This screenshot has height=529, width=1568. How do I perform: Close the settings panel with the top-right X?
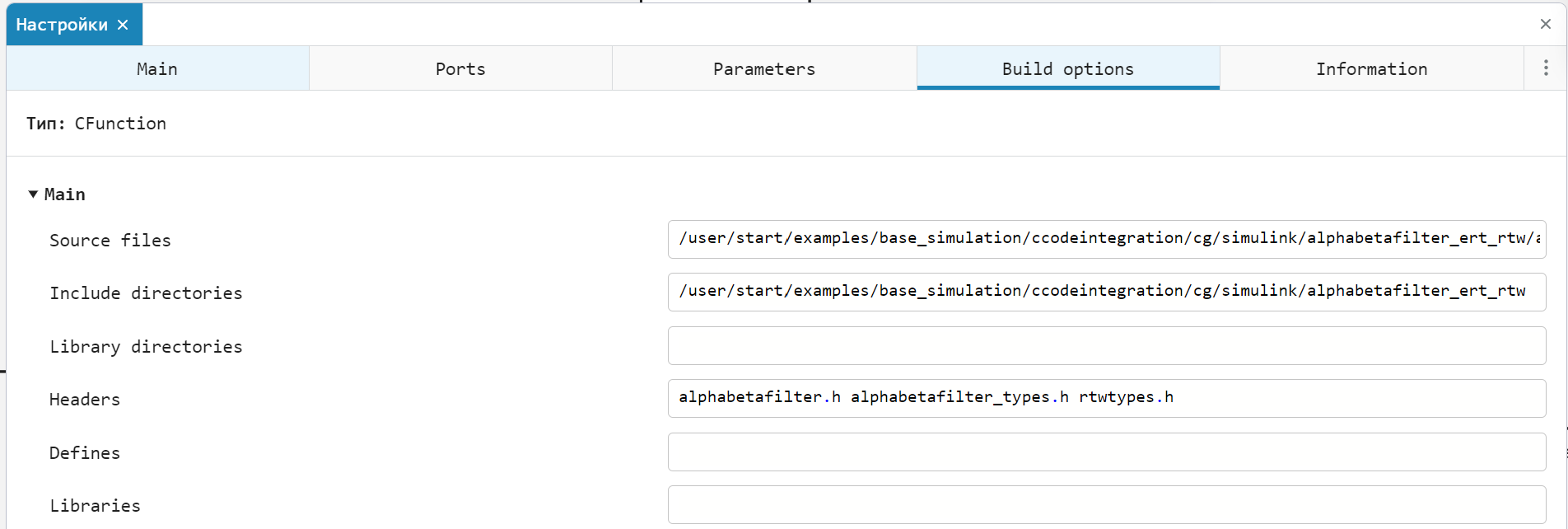[1545, 24]
